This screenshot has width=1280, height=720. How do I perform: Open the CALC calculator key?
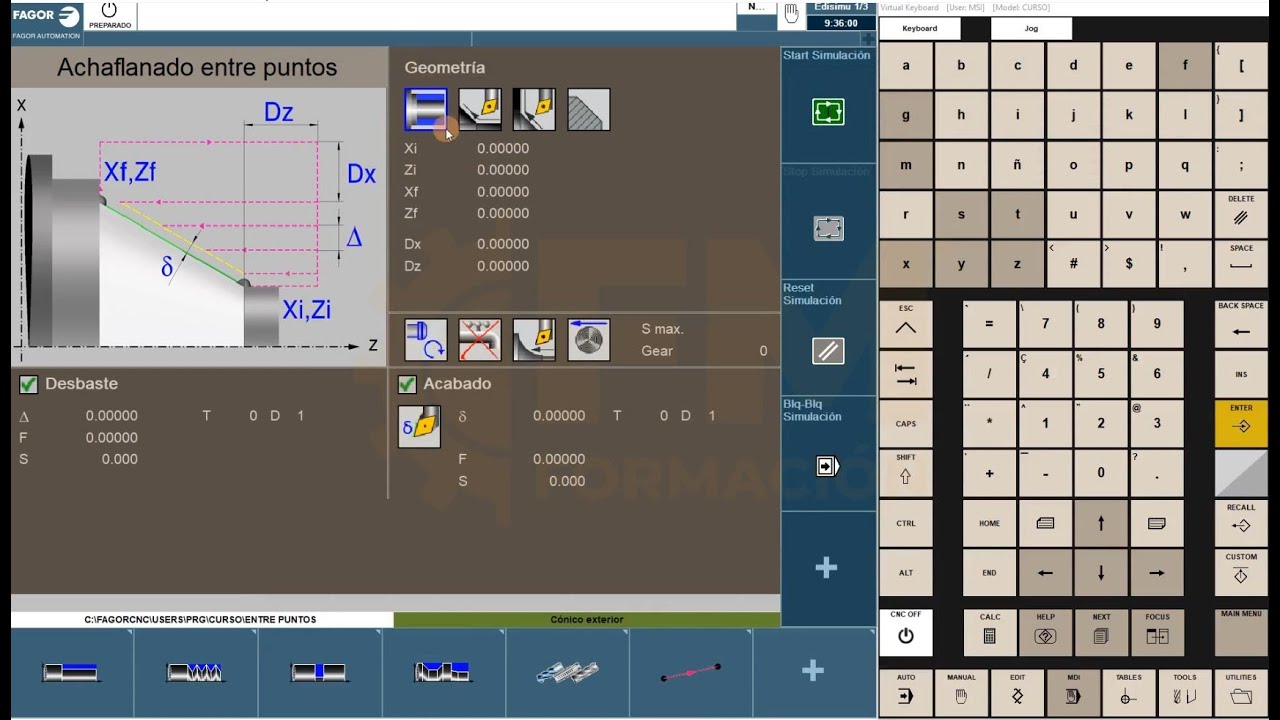[990, 632]
